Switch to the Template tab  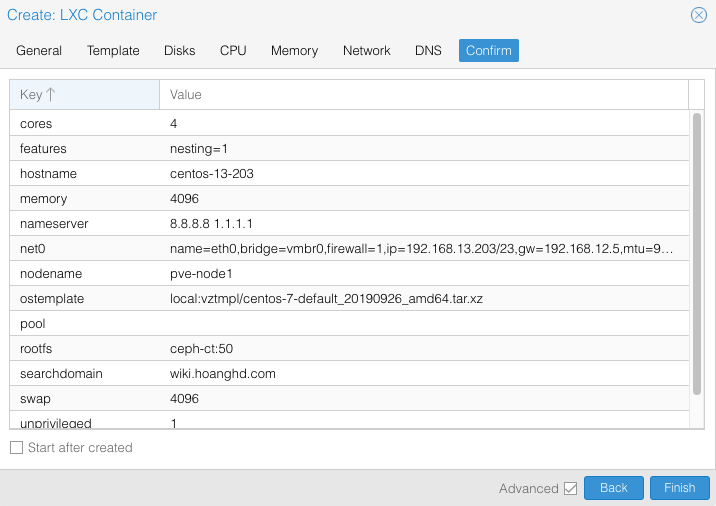pos(113,50)
